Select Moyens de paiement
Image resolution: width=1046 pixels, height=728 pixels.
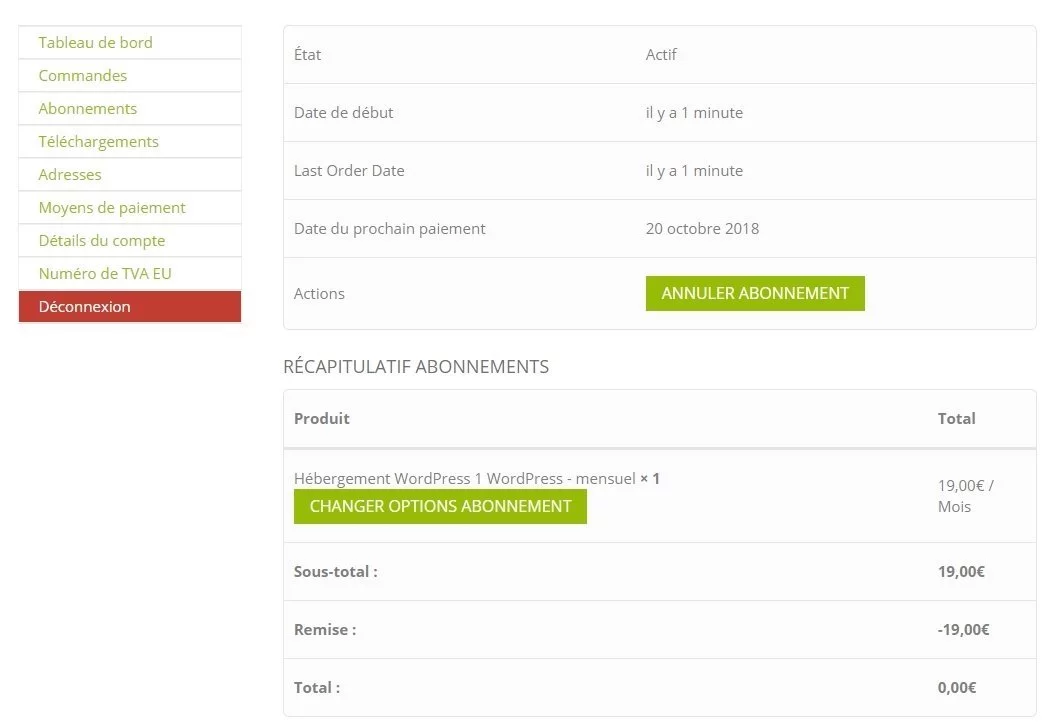[129, 208]
